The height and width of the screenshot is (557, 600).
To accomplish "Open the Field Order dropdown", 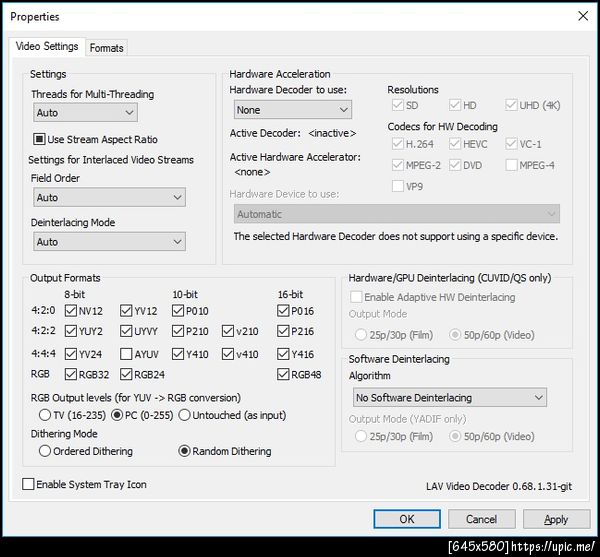I will [109, 197].
